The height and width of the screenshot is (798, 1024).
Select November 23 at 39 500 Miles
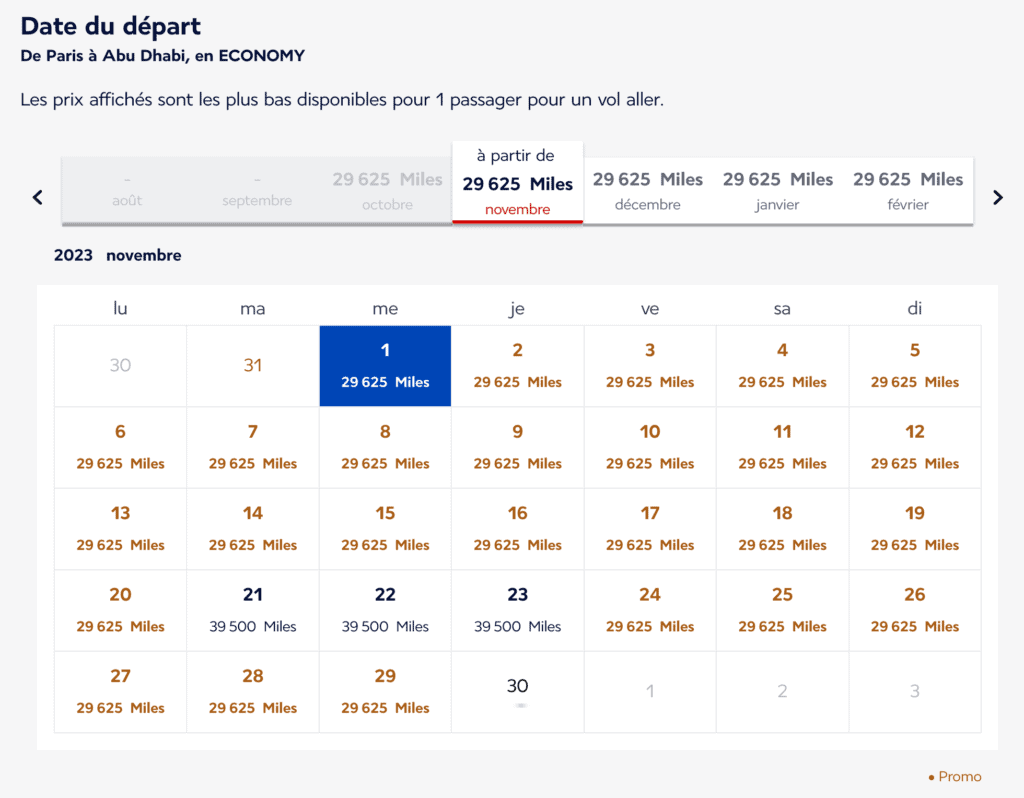point(517,610)
